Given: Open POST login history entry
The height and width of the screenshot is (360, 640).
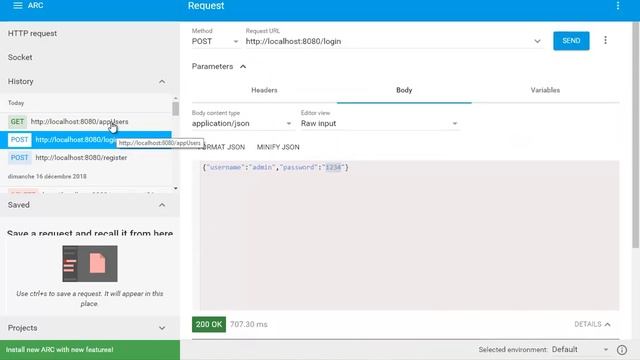Looking at the screenshot, I should click(86, 140).
